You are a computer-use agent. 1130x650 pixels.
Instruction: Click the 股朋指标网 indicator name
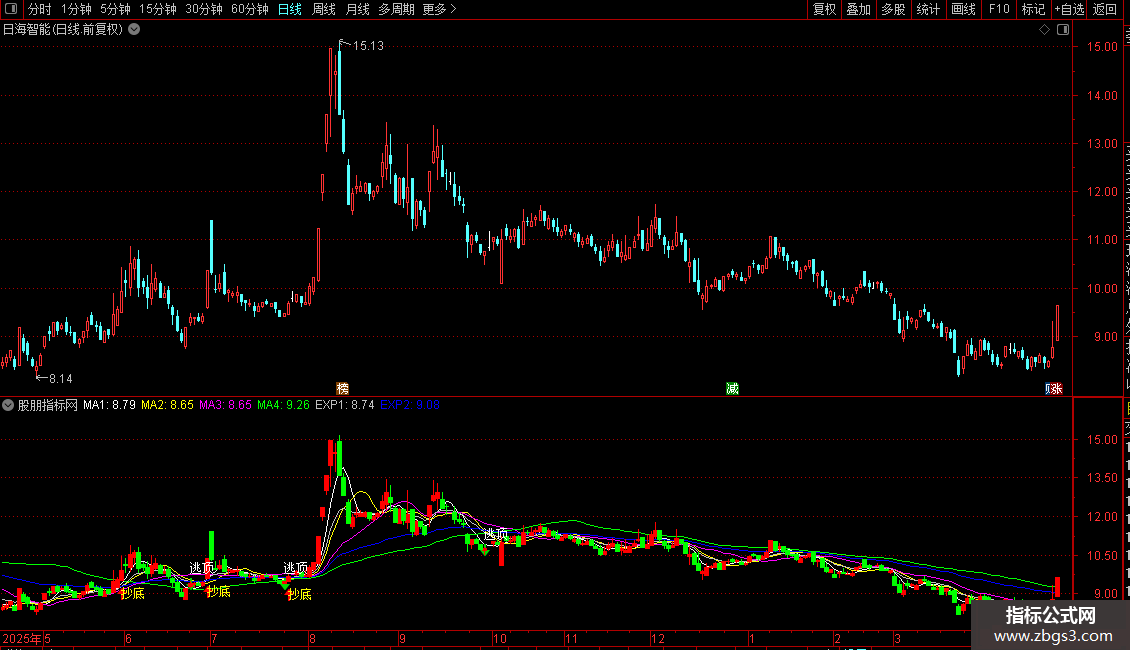48,405
